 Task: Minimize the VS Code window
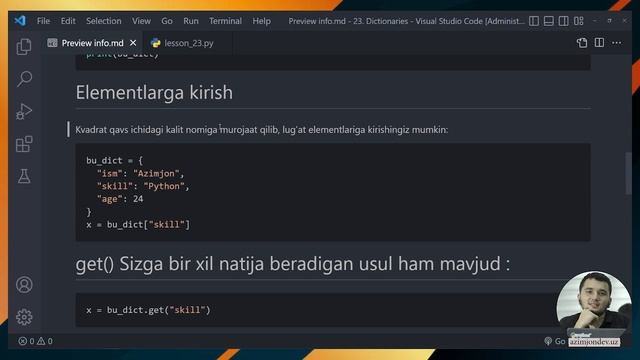(x=595, y=21)
